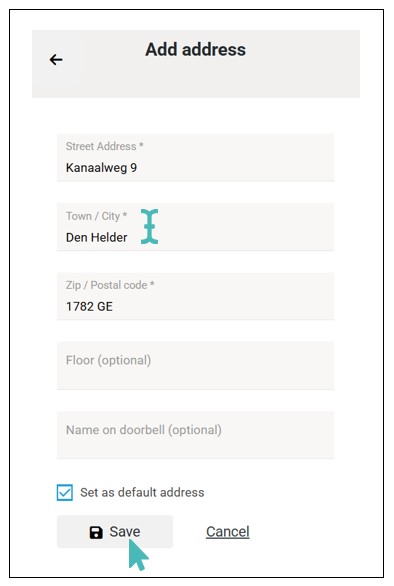Click the 'Zip / Postal code *' label
Viewport: 394px width, 586px height.
point(110,285)
